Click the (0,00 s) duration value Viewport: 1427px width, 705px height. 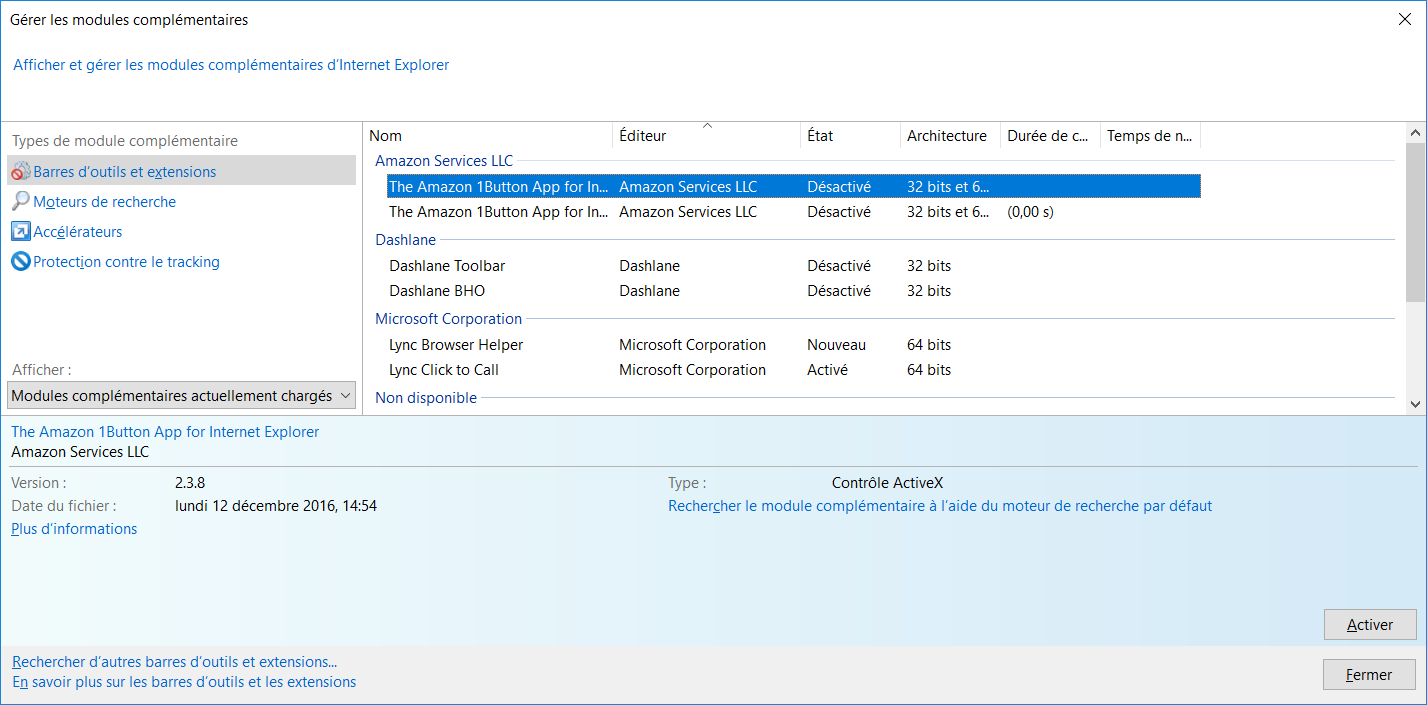pos(1030,211)
